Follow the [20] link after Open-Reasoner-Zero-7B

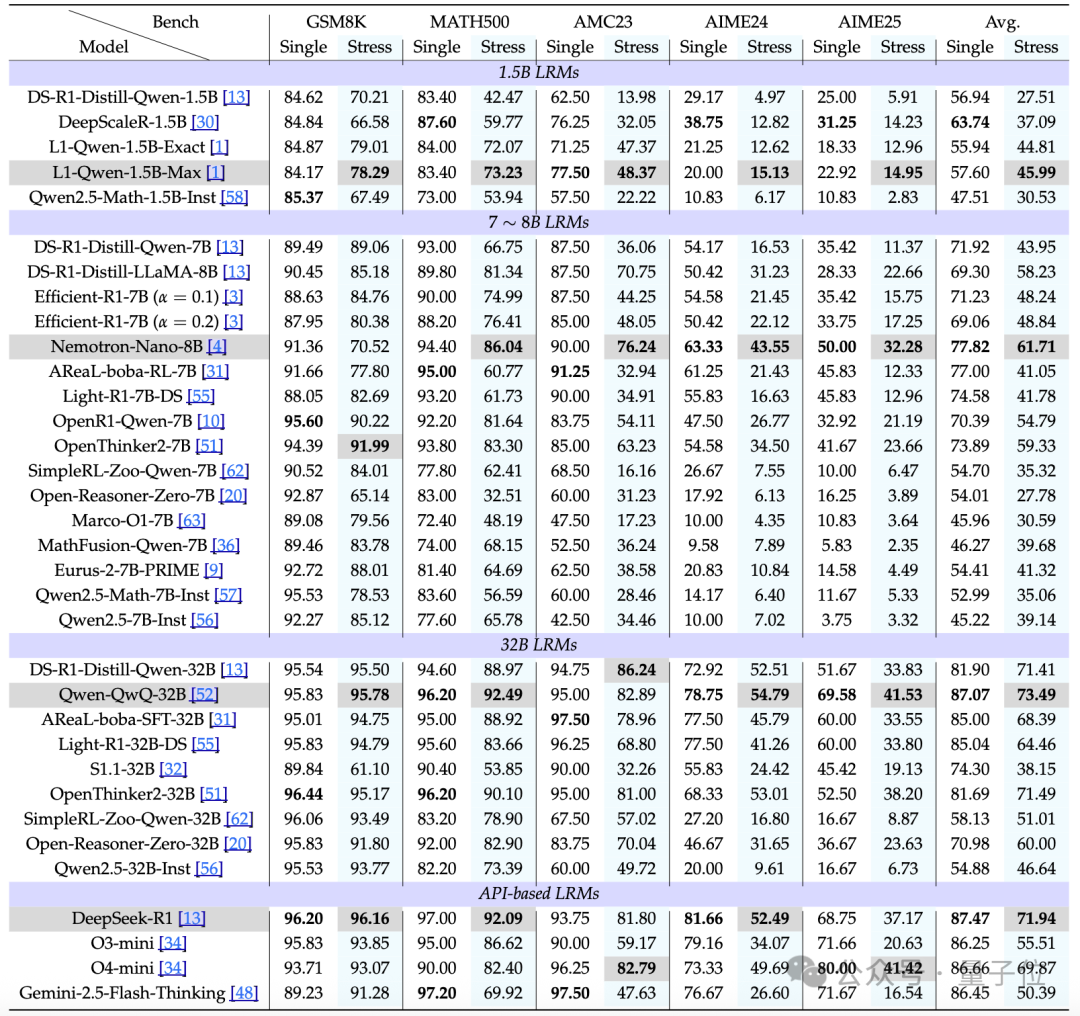(233, 496)
